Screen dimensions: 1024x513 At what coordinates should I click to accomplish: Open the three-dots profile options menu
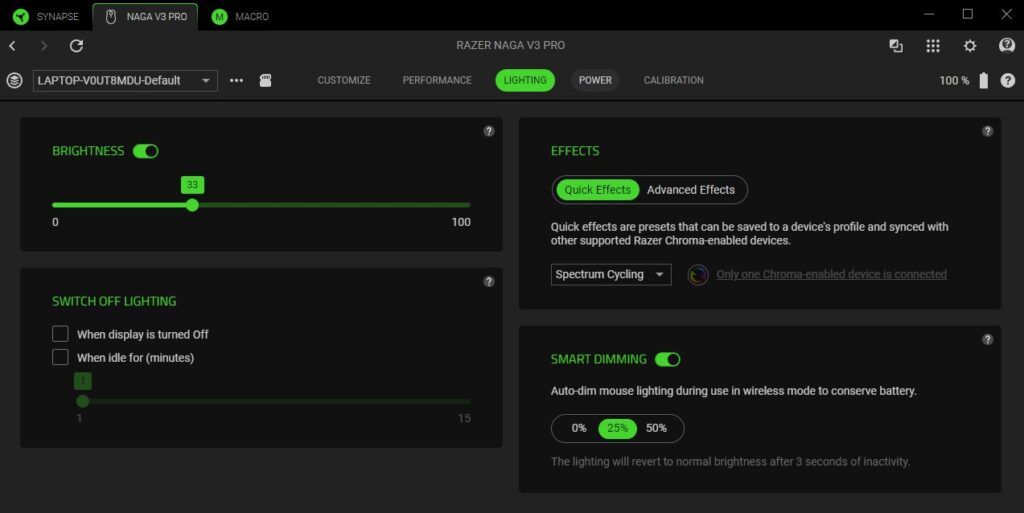(236, 80)
